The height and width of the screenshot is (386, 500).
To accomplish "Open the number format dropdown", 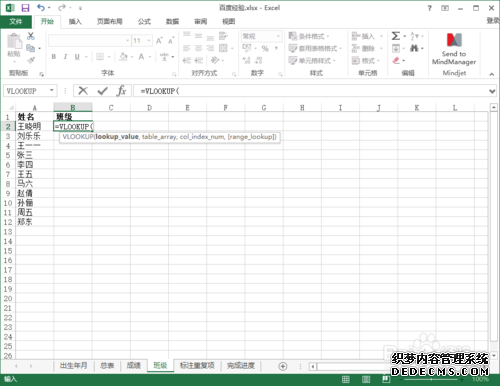I will tap(278, 36).
